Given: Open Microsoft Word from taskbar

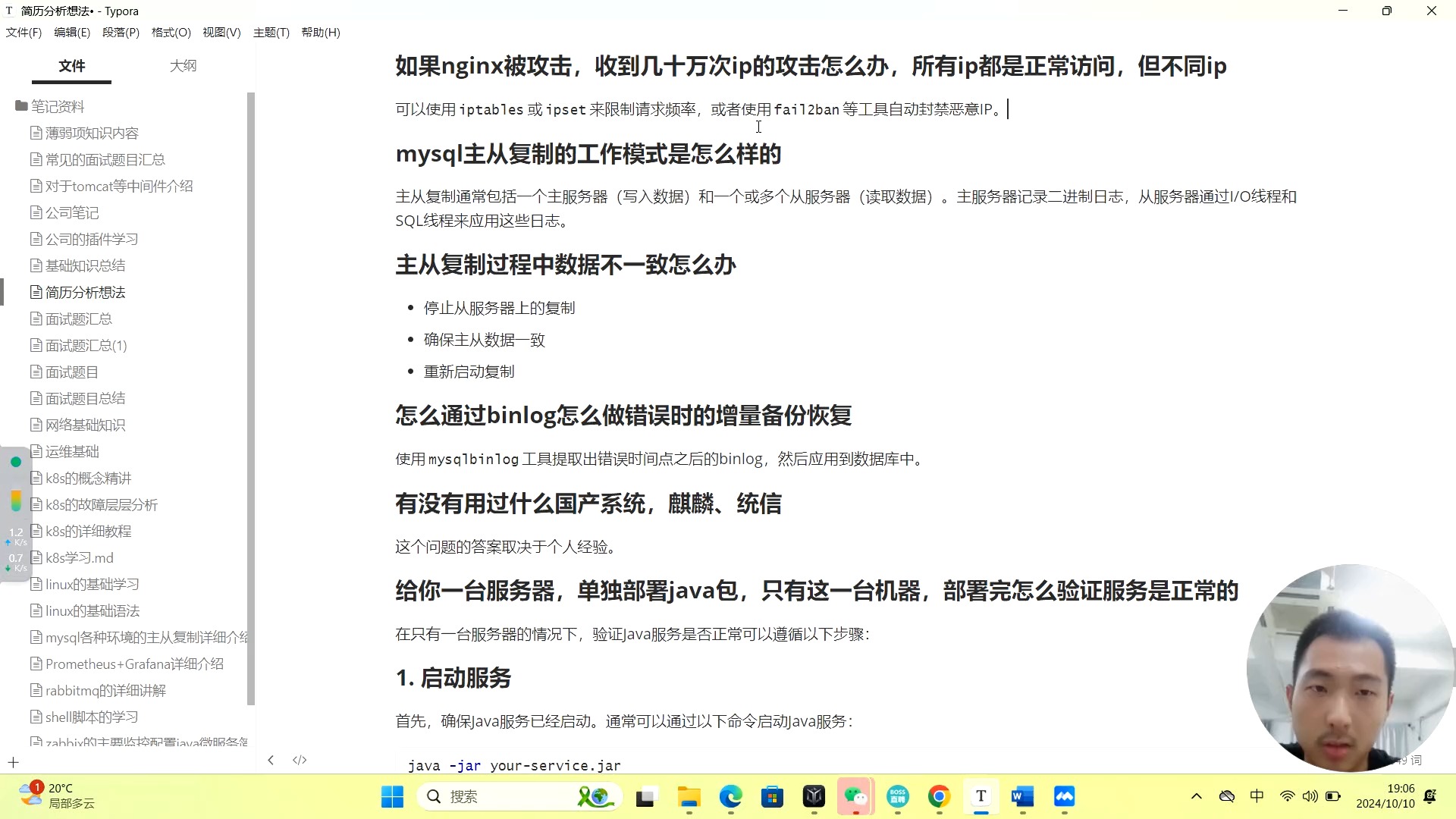Looking at the screenshot, I should (x=1023, y=797).
